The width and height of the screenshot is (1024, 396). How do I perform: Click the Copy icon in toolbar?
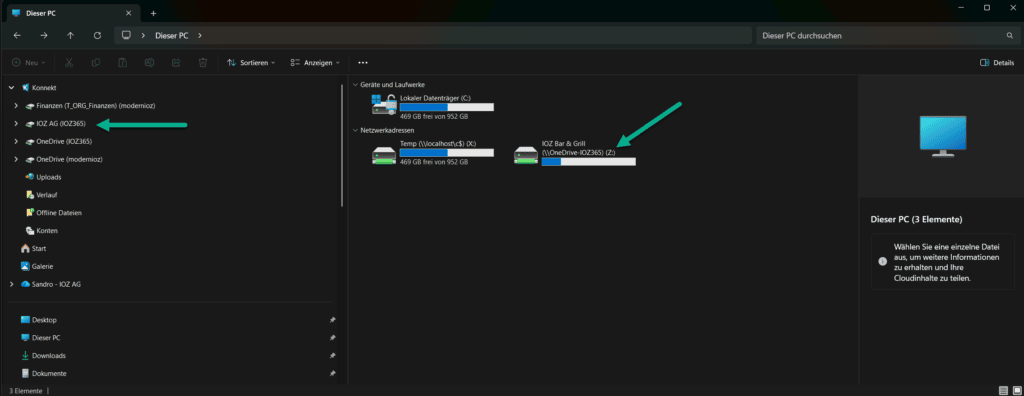pos(96,63)
